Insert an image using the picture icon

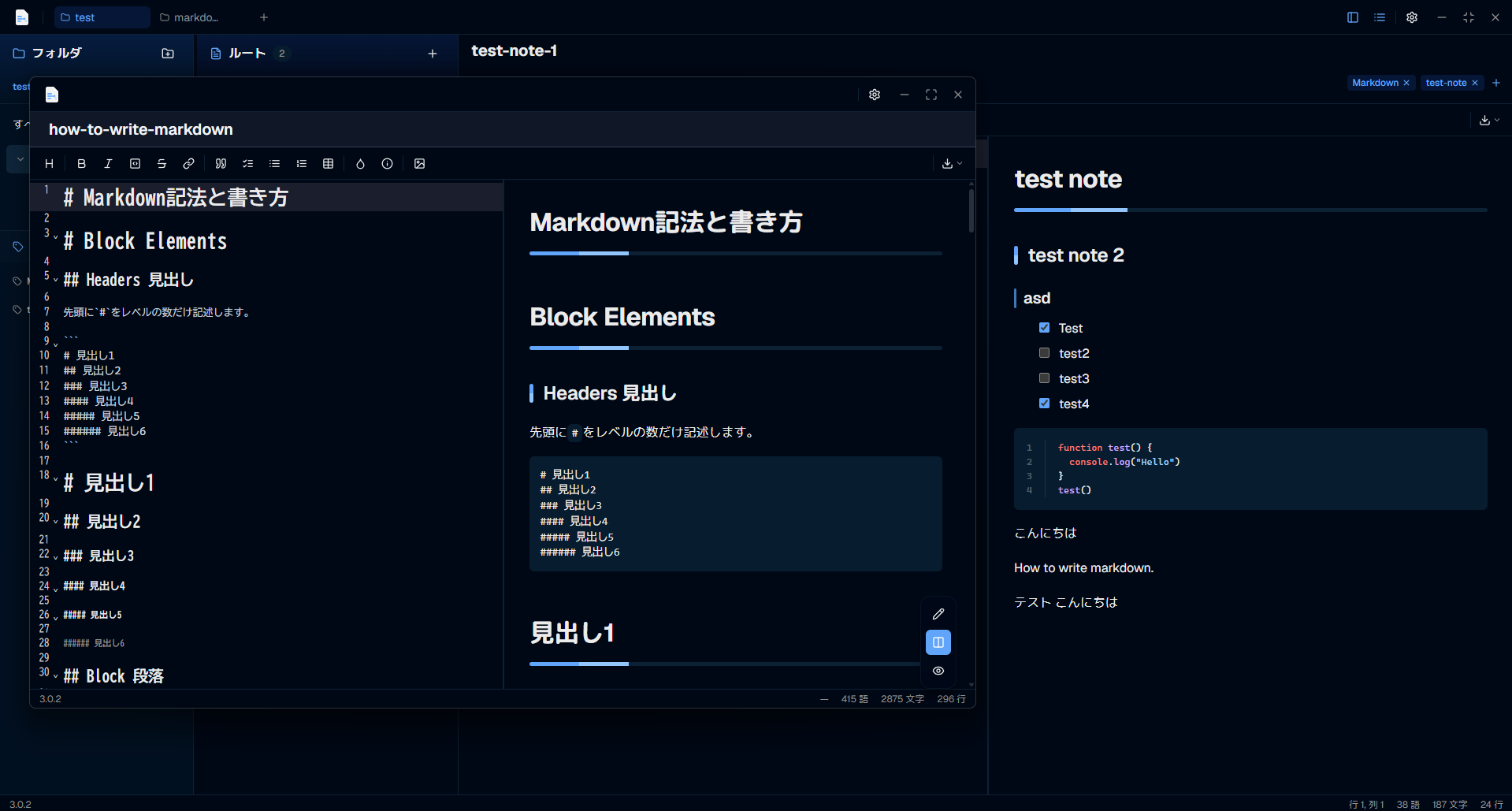pyautogui.click(x=419, y=164)
